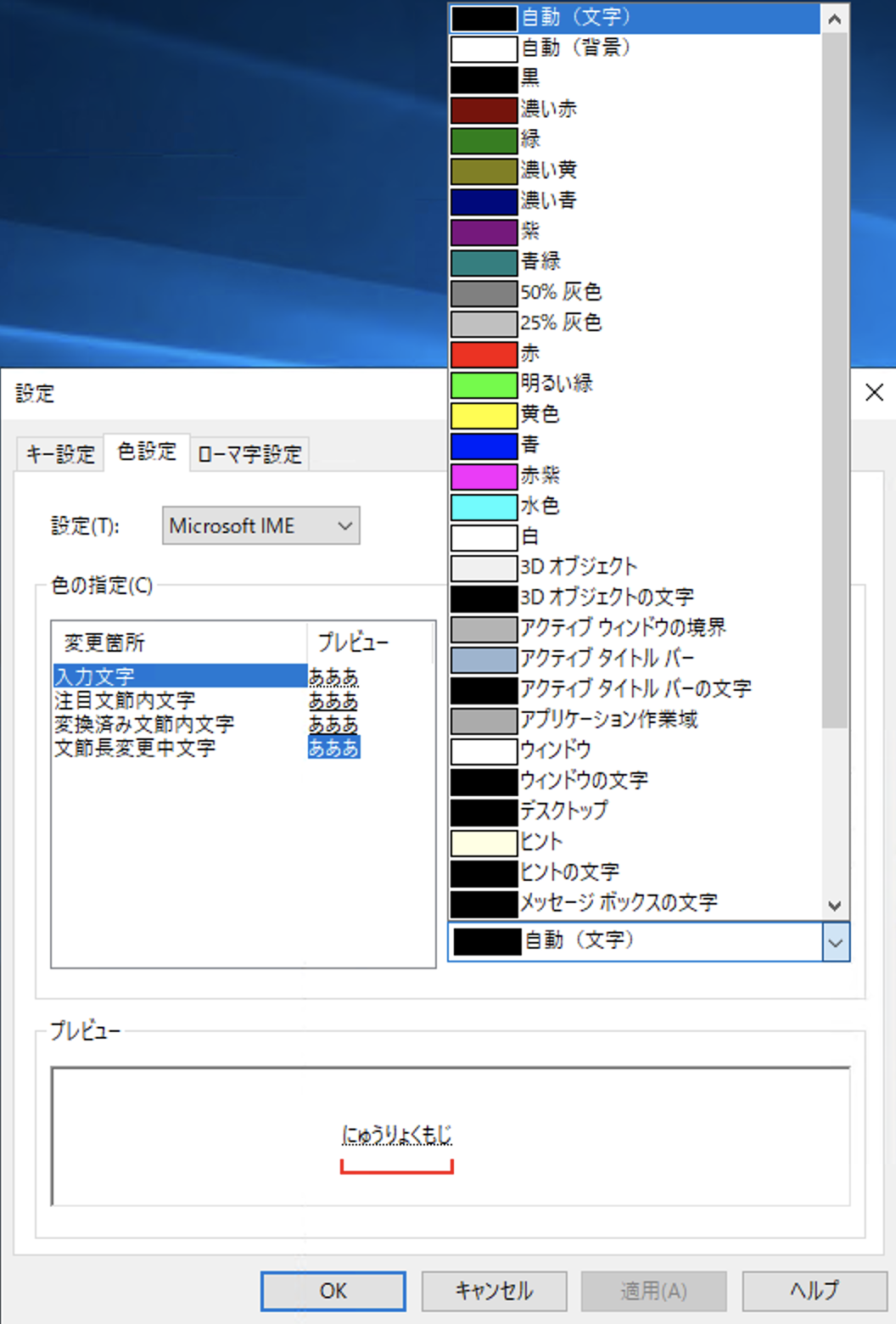Image resolution: width=896 pixels, height=1324 pixels.
Task: Choose the 青緑 color option
Action: pos(635,262)
